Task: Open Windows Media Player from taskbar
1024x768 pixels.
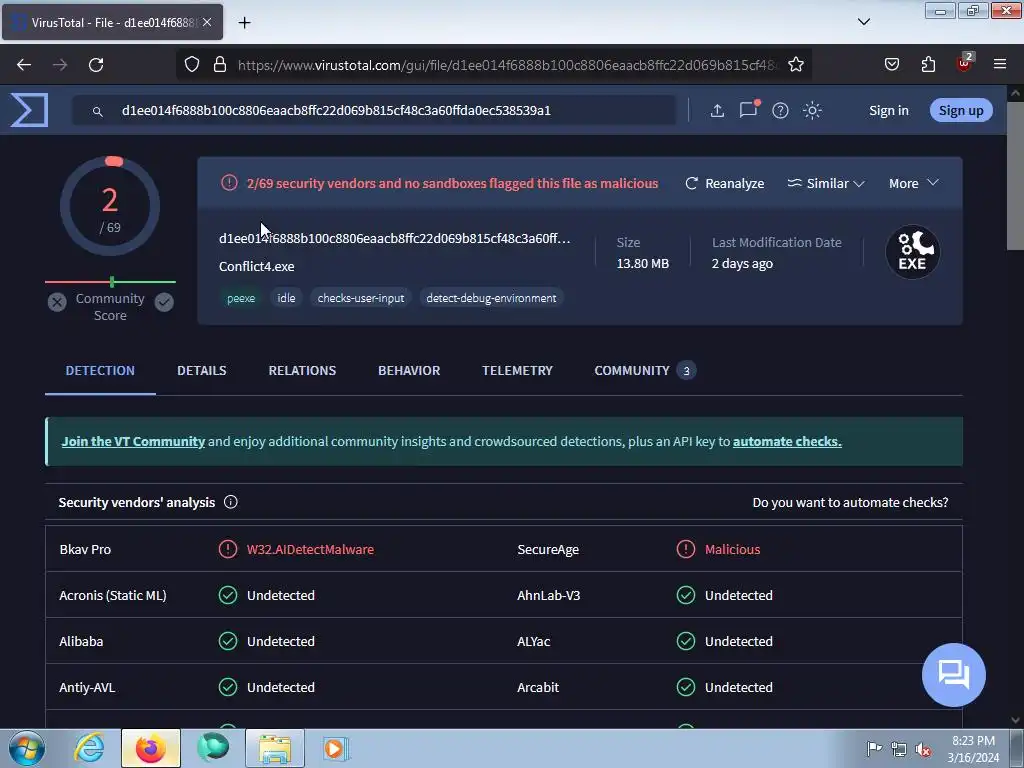Action: pyautogui.click(x=336, y=748)
